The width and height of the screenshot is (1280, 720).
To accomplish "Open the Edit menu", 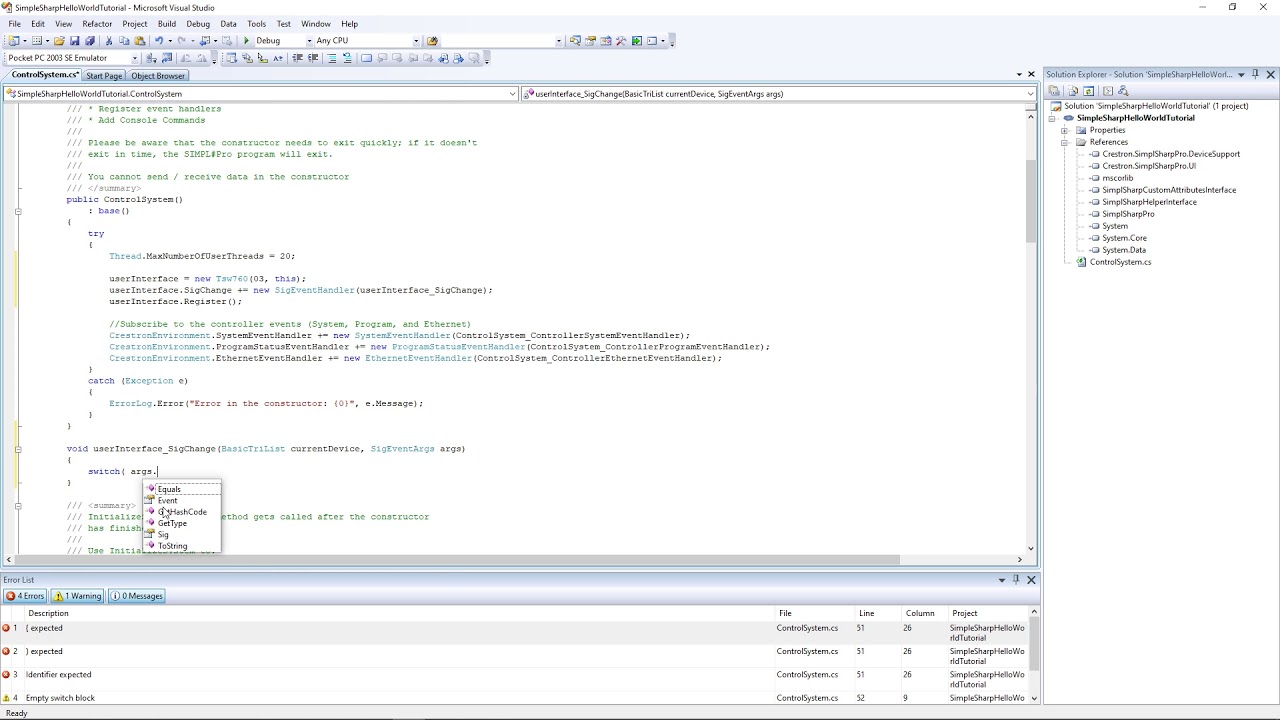I will click(37, 24).
